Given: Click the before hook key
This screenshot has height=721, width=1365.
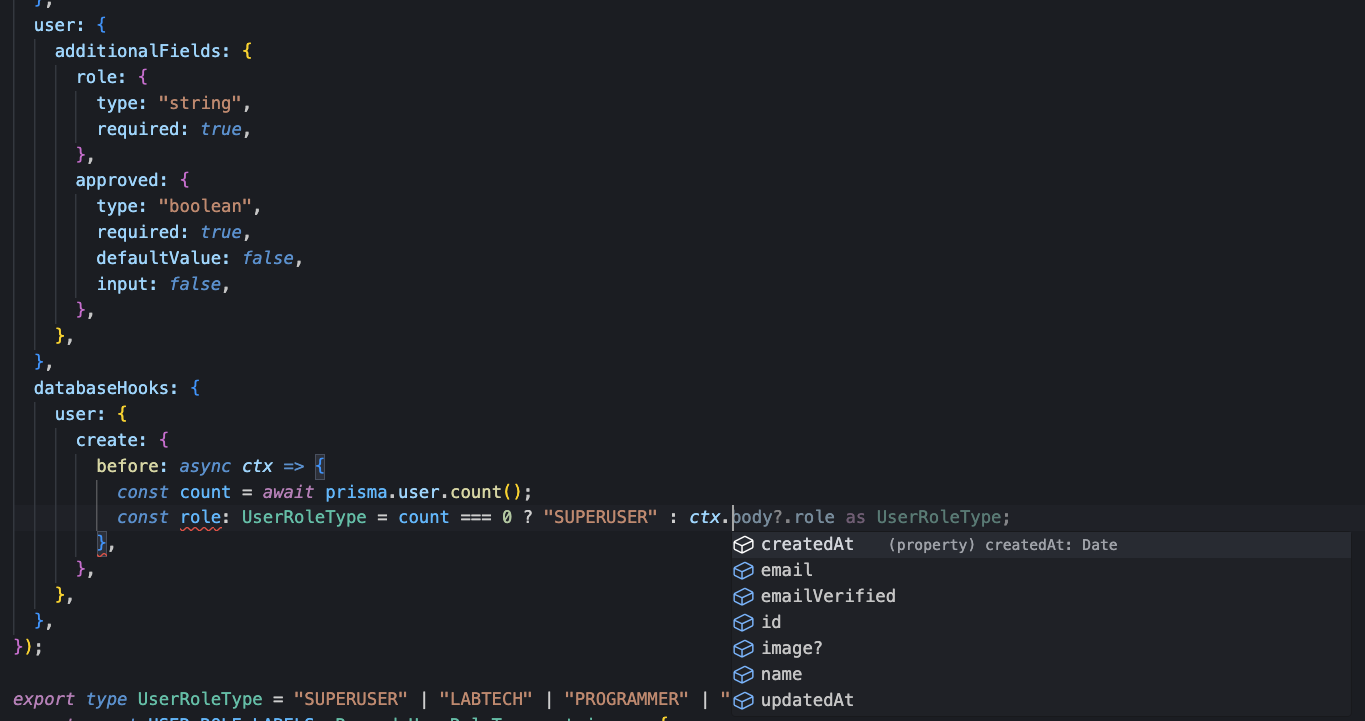Looking at the screenshot, I should 128,465.
